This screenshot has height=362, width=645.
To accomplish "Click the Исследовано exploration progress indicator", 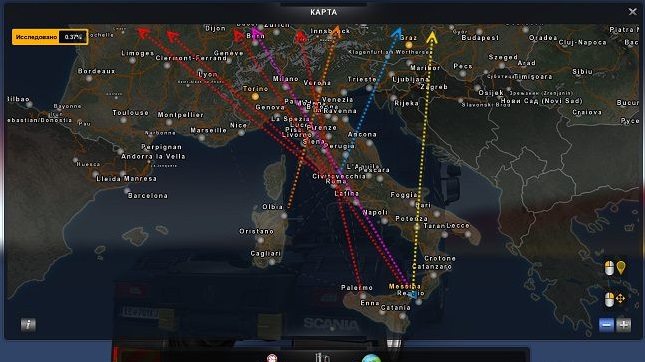I will coord(50,37).
